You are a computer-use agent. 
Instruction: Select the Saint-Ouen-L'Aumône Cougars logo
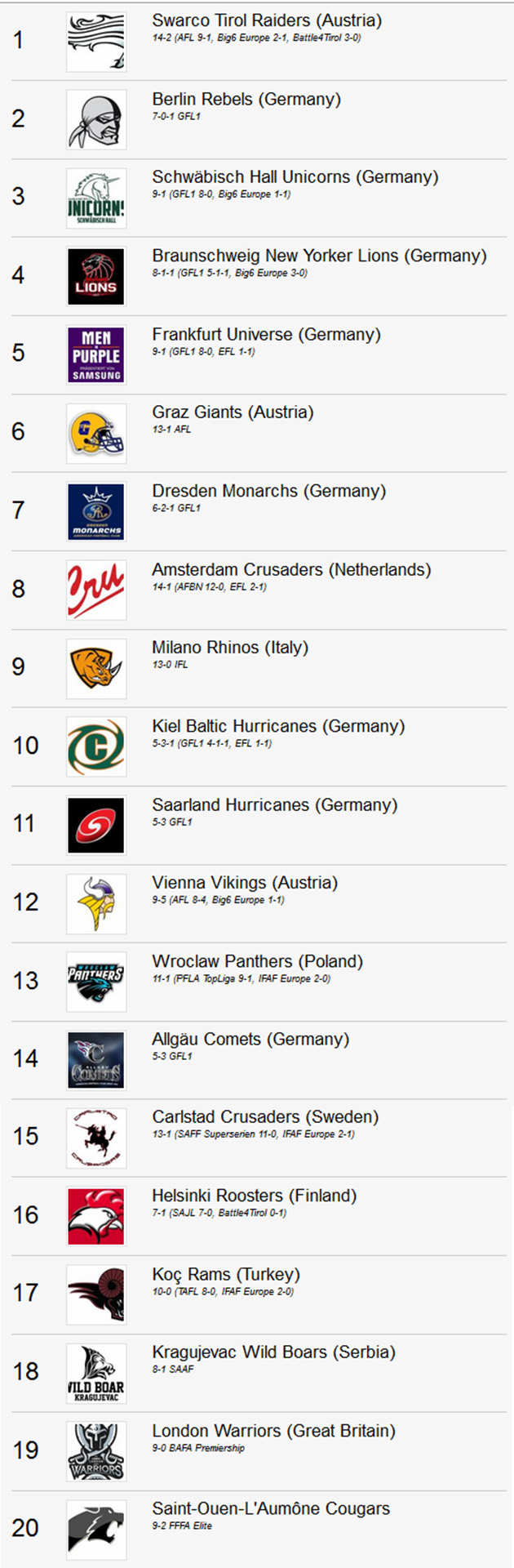[x=96, y=1530]
